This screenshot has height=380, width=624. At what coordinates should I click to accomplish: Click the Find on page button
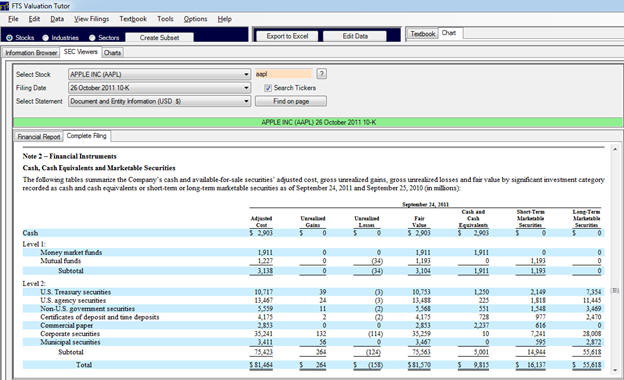291,101
